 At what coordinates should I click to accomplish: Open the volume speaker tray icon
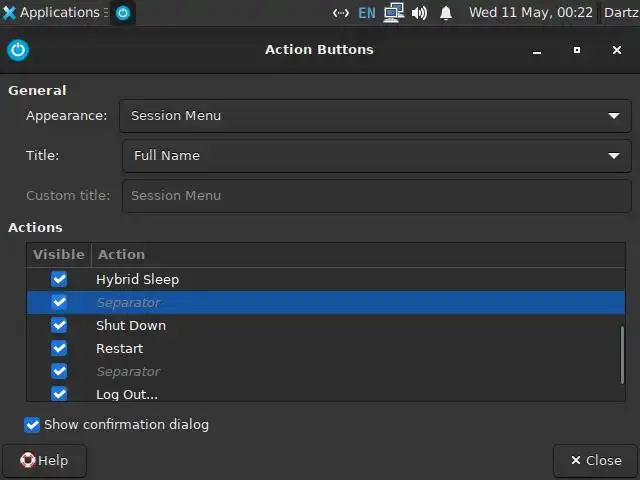pyautogui.click(x=419, y=13)
